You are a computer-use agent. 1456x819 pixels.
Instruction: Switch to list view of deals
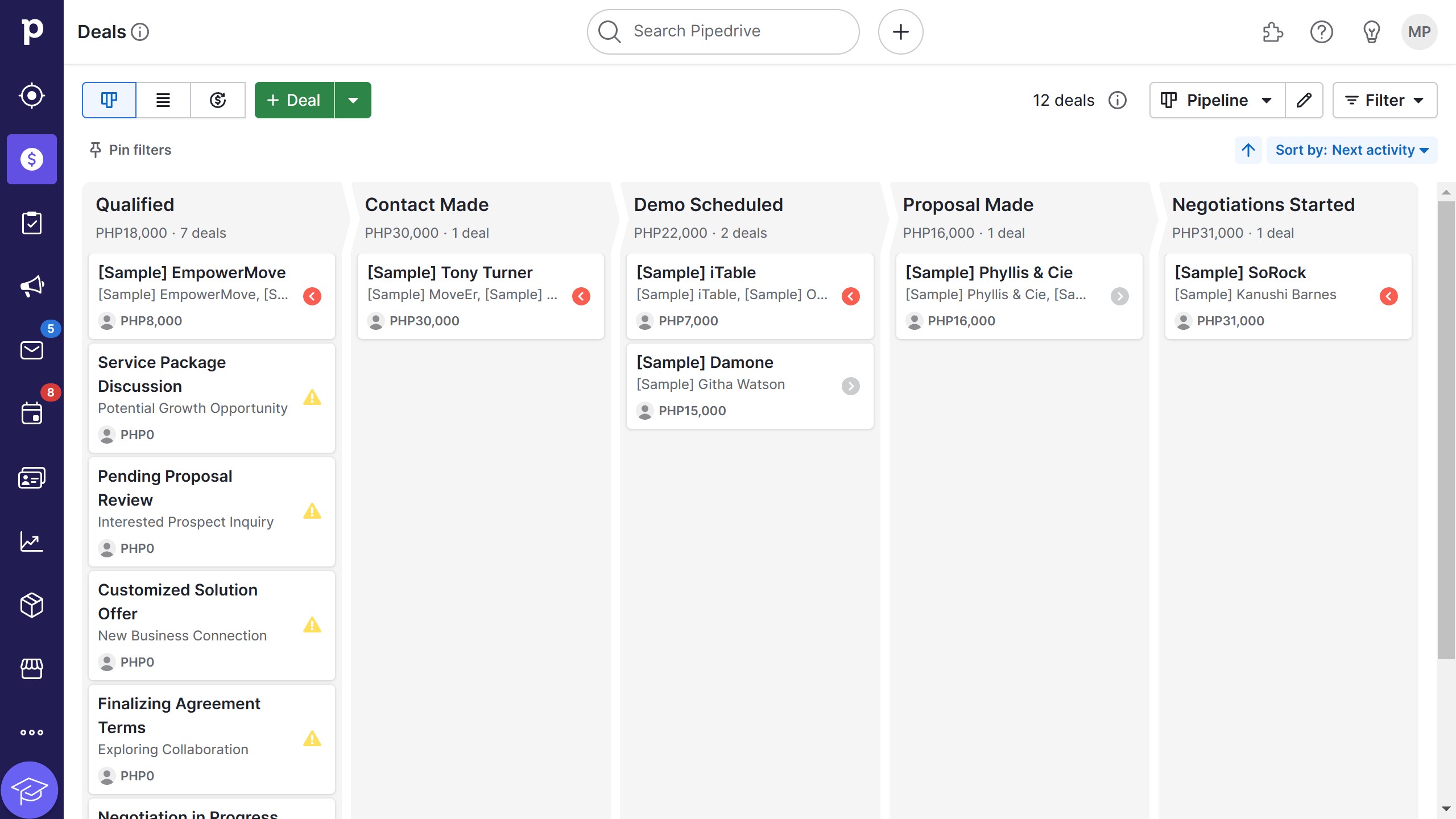[x=163, y=100]
